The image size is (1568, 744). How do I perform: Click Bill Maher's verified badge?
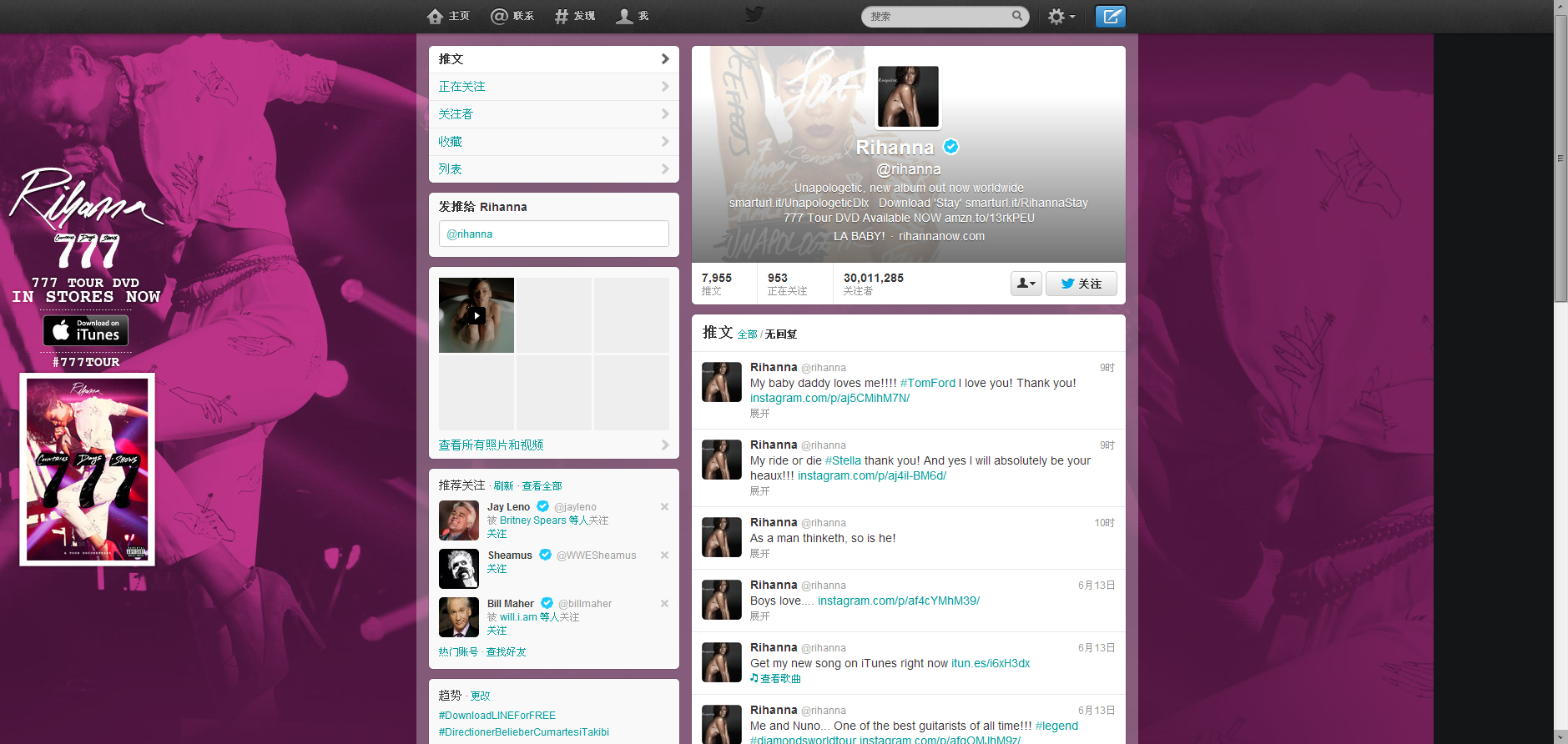tap(547, 603)
